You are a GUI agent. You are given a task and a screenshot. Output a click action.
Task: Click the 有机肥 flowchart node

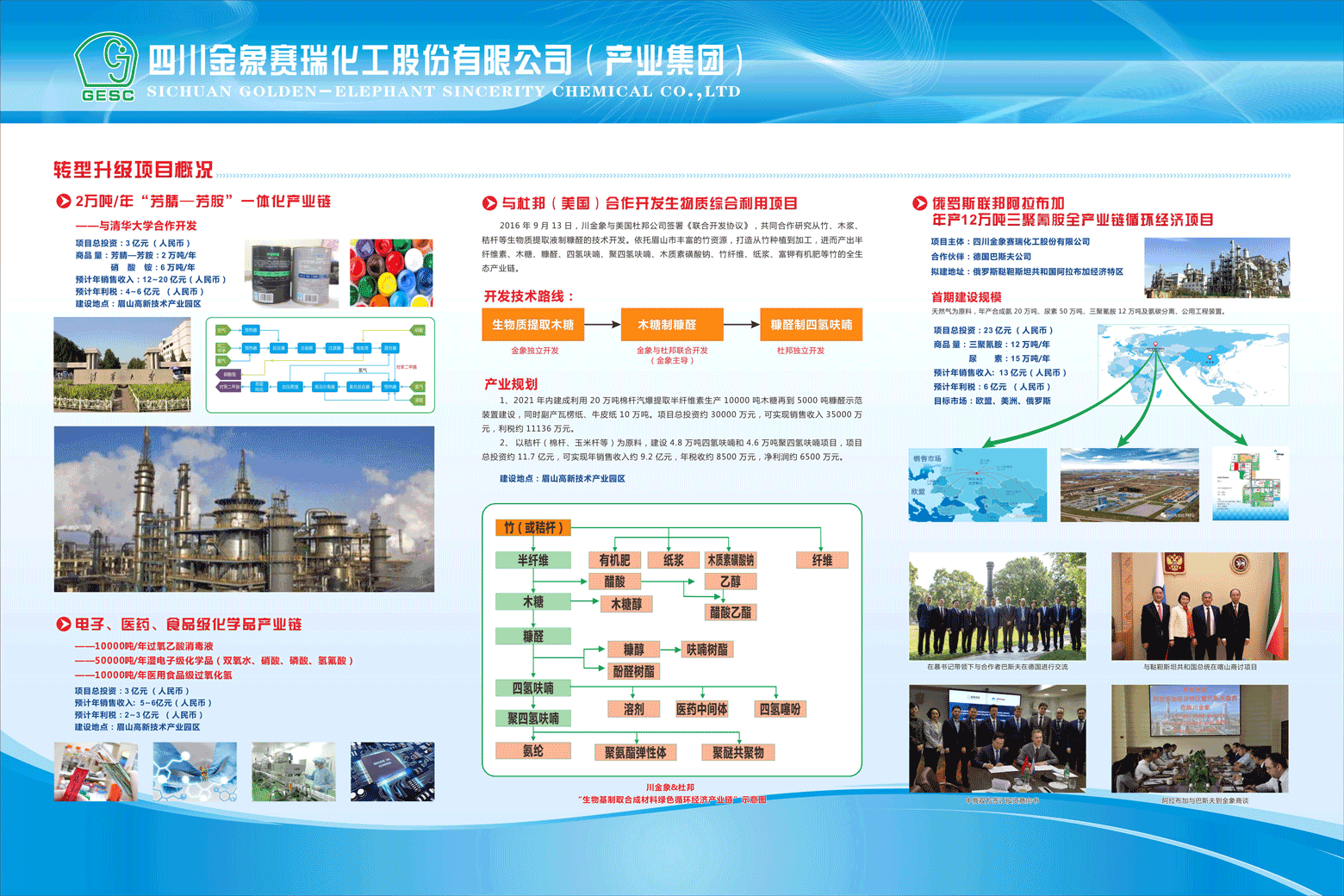pos(614,560)
